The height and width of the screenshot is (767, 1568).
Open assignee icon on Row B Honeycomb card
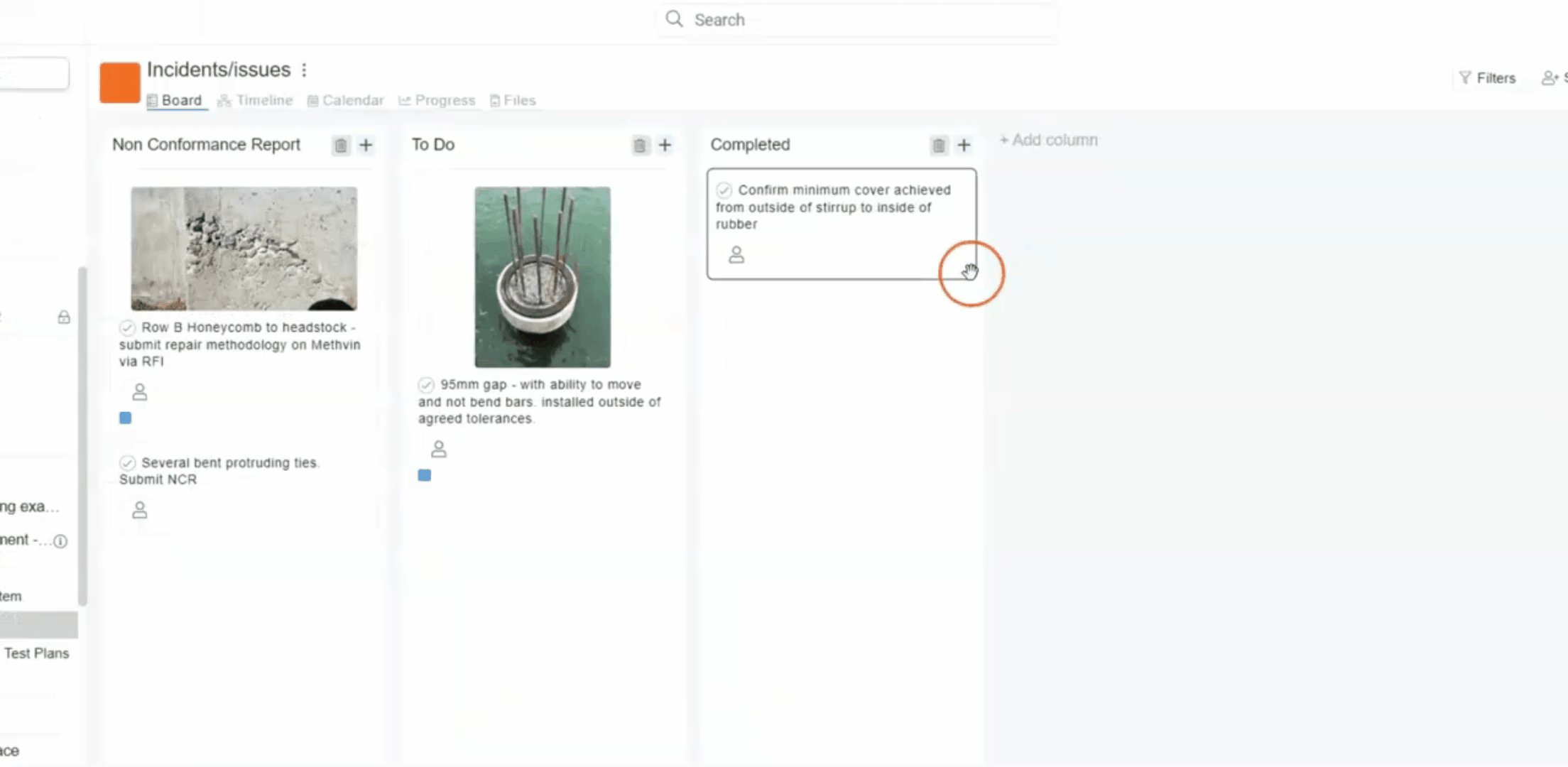pyautogui.click(x=140, y=392)
